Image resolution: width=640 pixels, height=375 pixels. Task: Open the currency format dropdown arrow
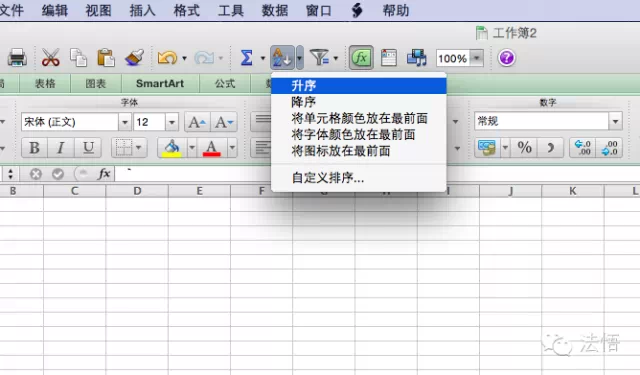click(505, 148)
